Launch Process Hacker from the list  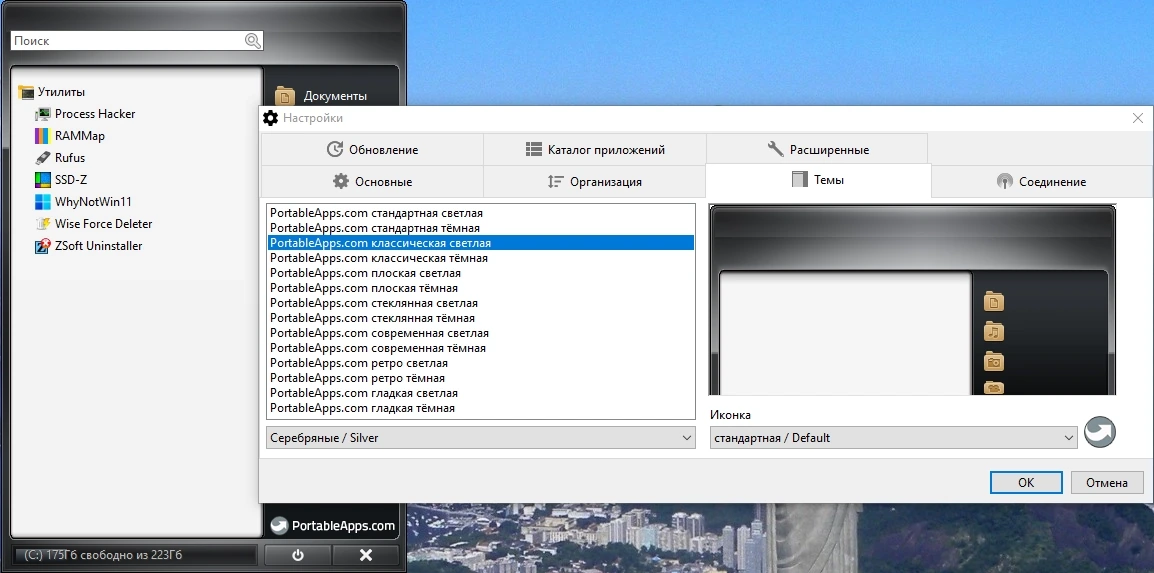tap(95, 114)
